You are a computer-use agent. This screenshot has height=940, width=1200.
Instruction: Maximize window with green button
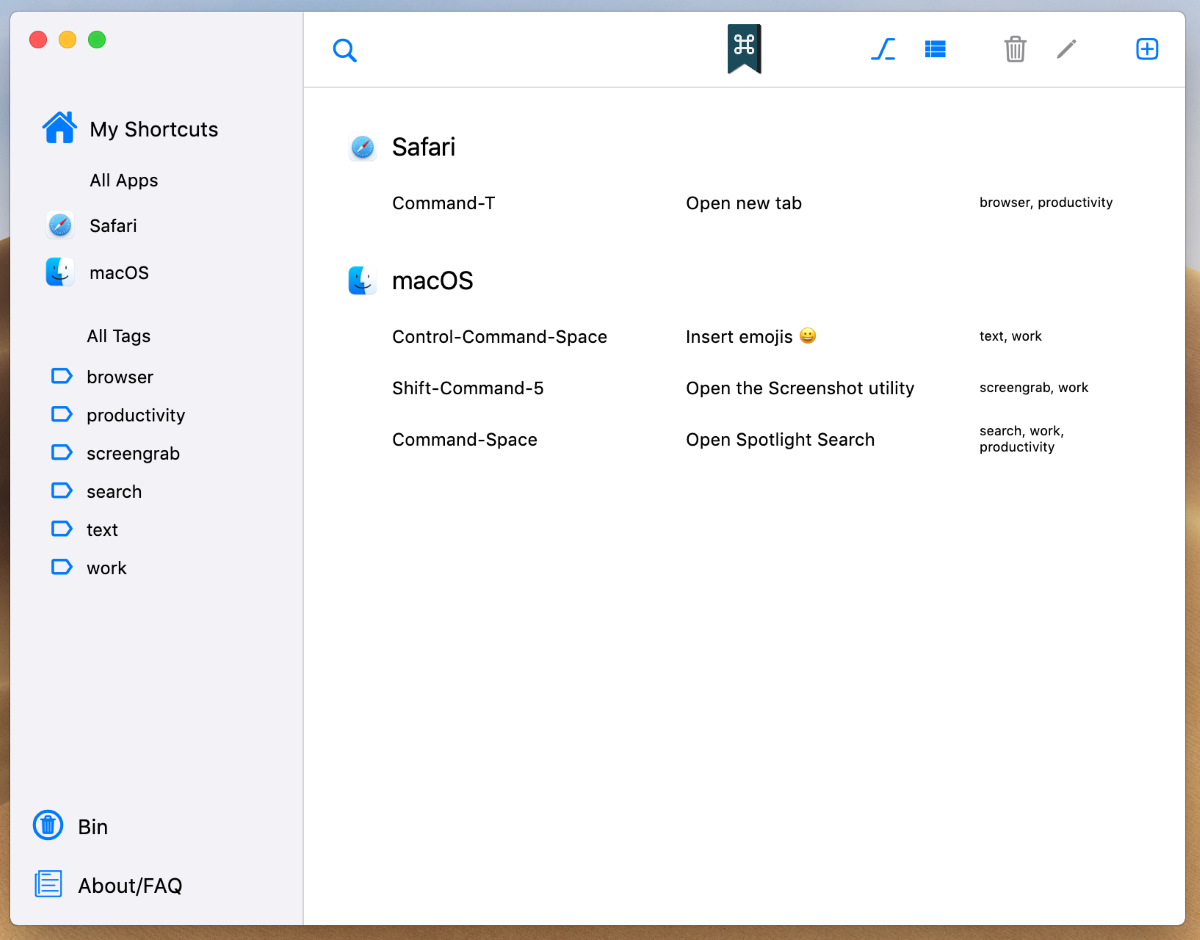(x=97, y=40)
